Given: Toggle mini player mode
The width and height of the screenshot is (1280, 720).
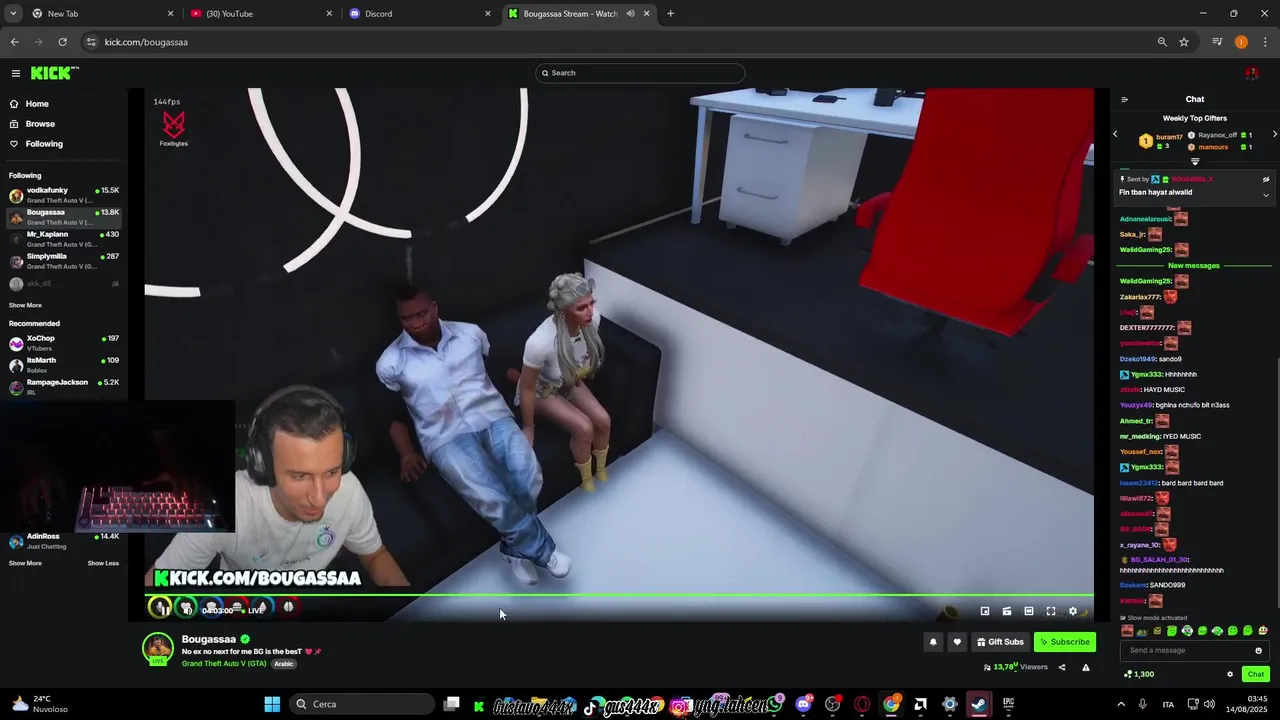Looking at the screenshot, I should tap(985, 611).
